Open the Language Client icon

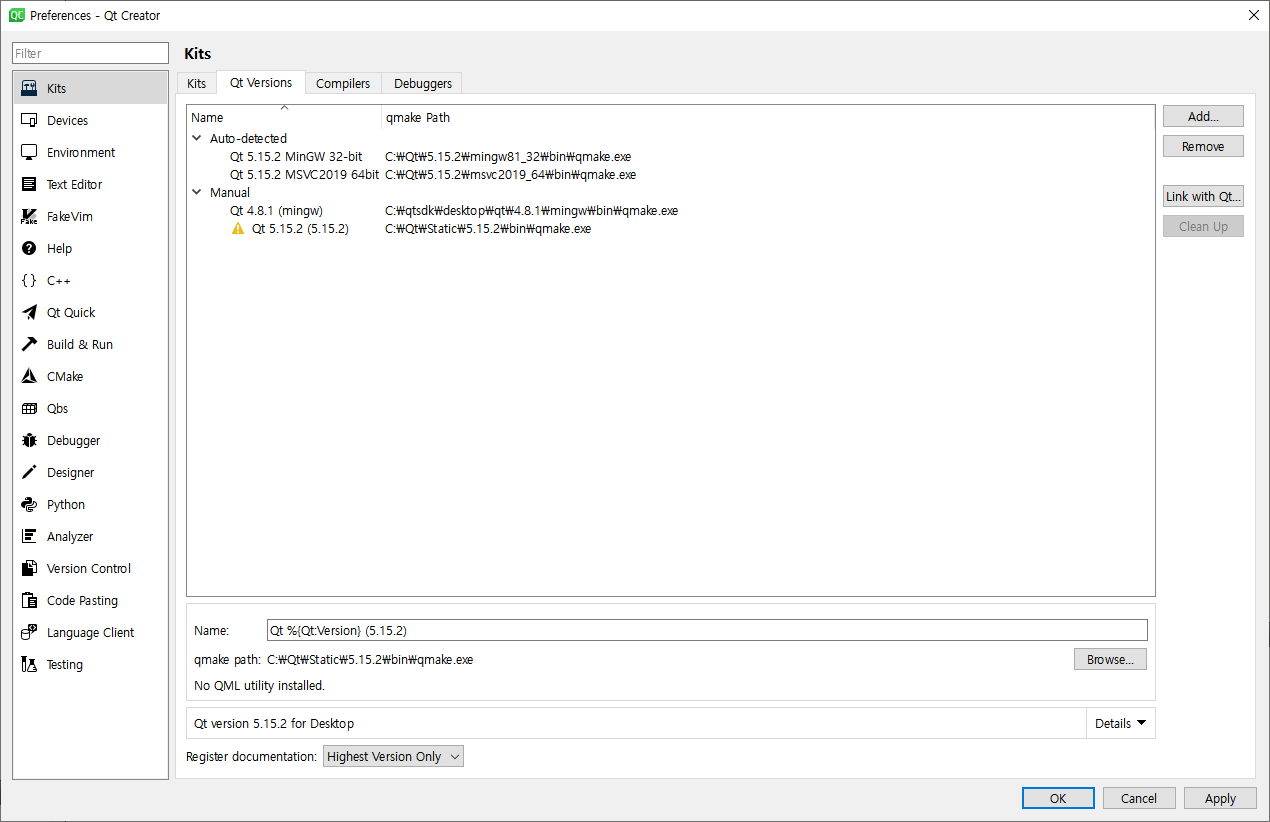click(29, 632)
